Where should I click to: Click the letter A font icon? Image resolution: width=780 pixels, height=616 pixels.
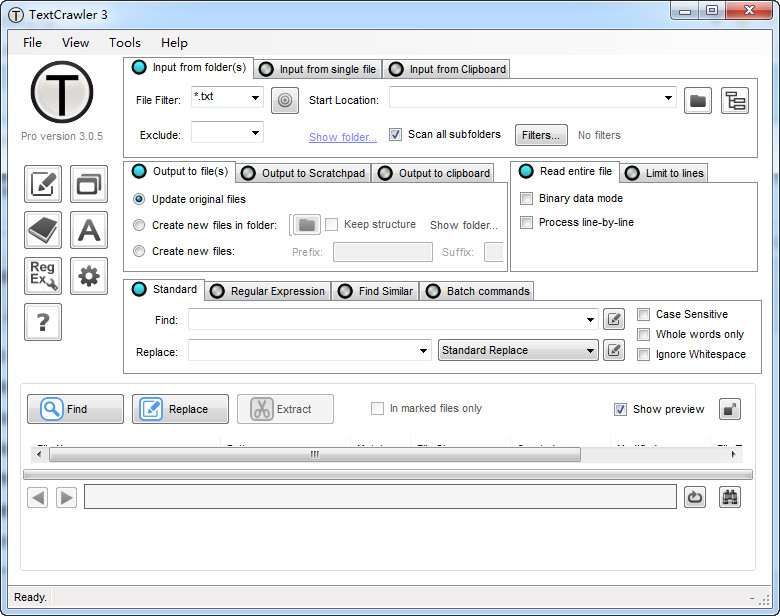(89, 230)
